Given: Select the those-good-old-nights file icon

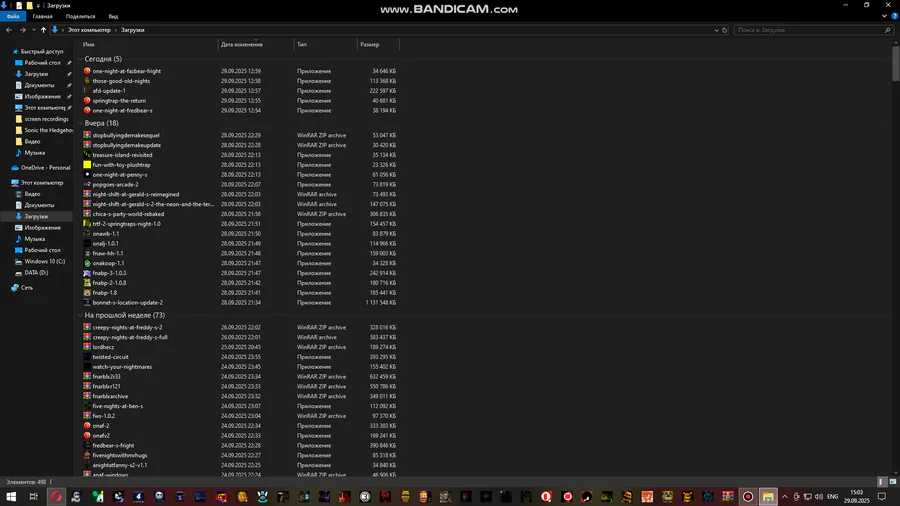Looking at the screenshot, I should pyautogui.click(x=87, y=81).
